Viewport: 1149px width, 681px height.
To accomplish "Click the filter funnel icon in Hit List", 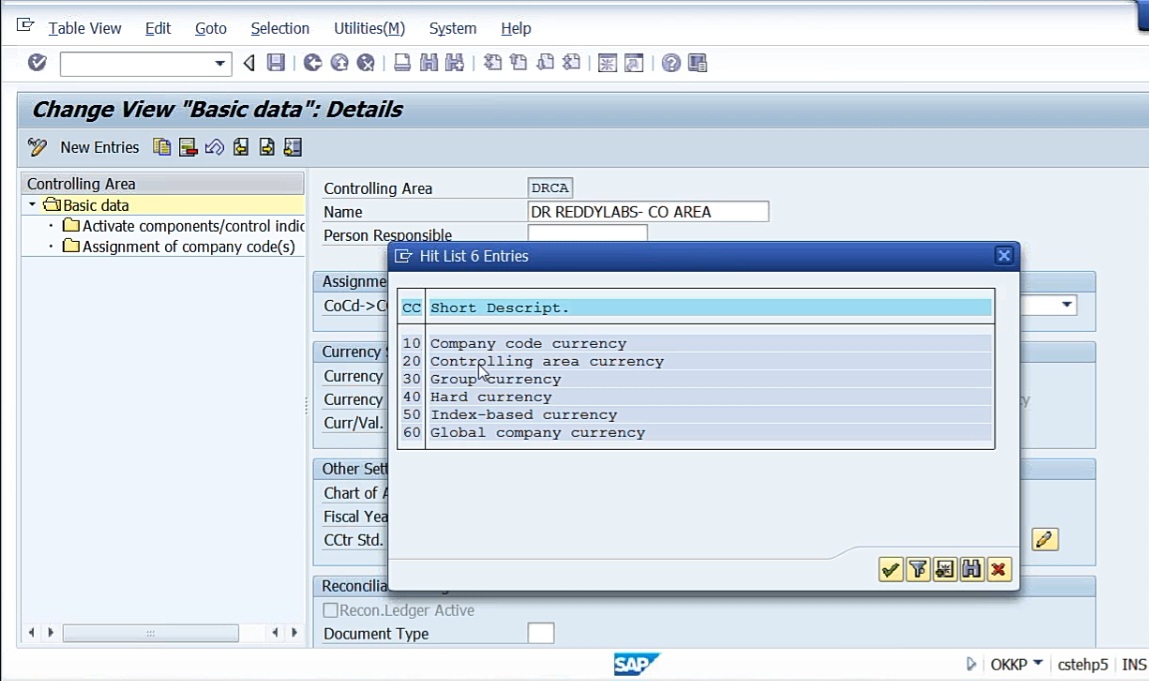I will [x=917, y=570].
